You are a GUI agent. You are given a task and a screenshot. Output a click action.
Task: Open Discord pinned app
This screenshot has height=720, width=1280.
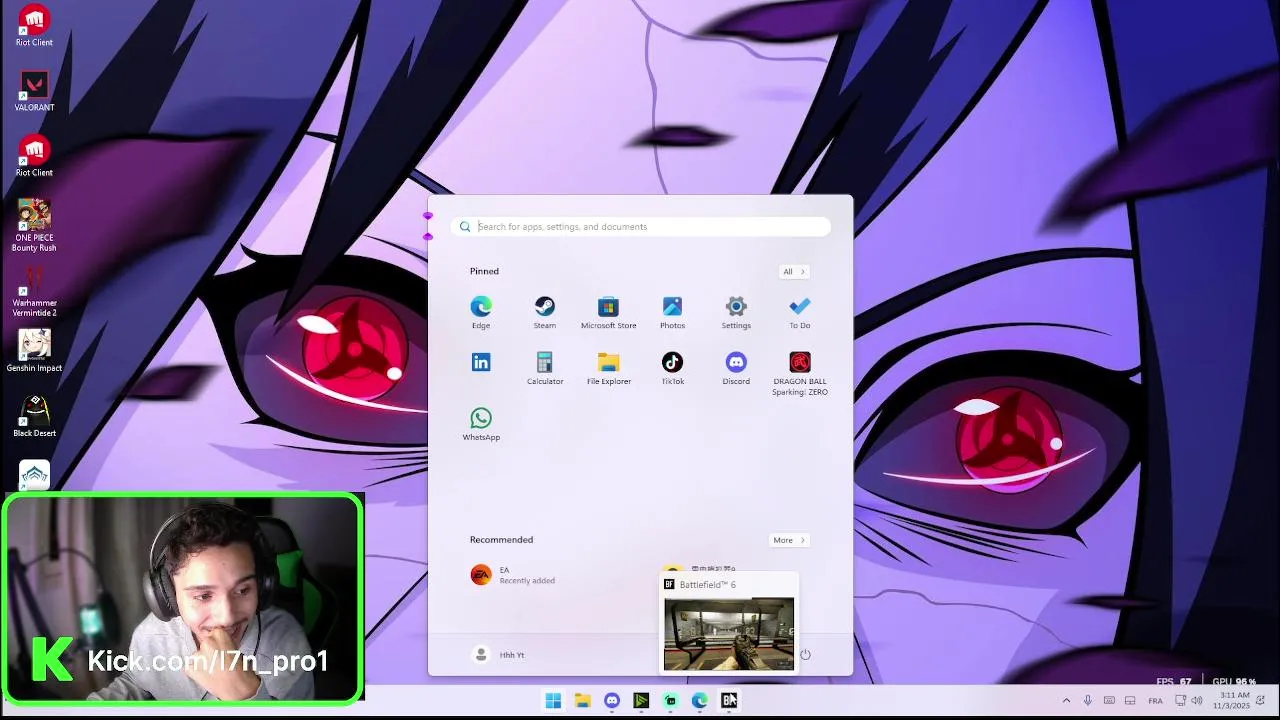(736, 368)
